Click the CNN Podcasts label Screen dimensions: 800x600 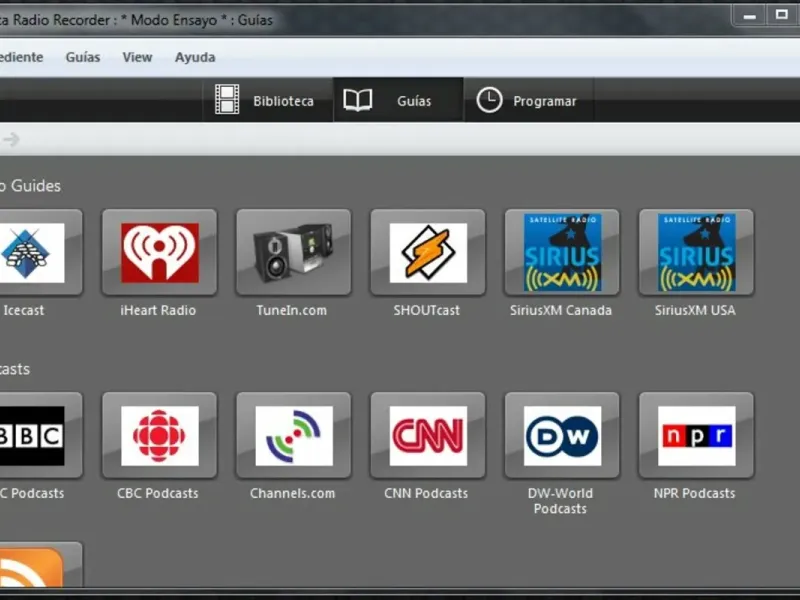pos(426,493)
